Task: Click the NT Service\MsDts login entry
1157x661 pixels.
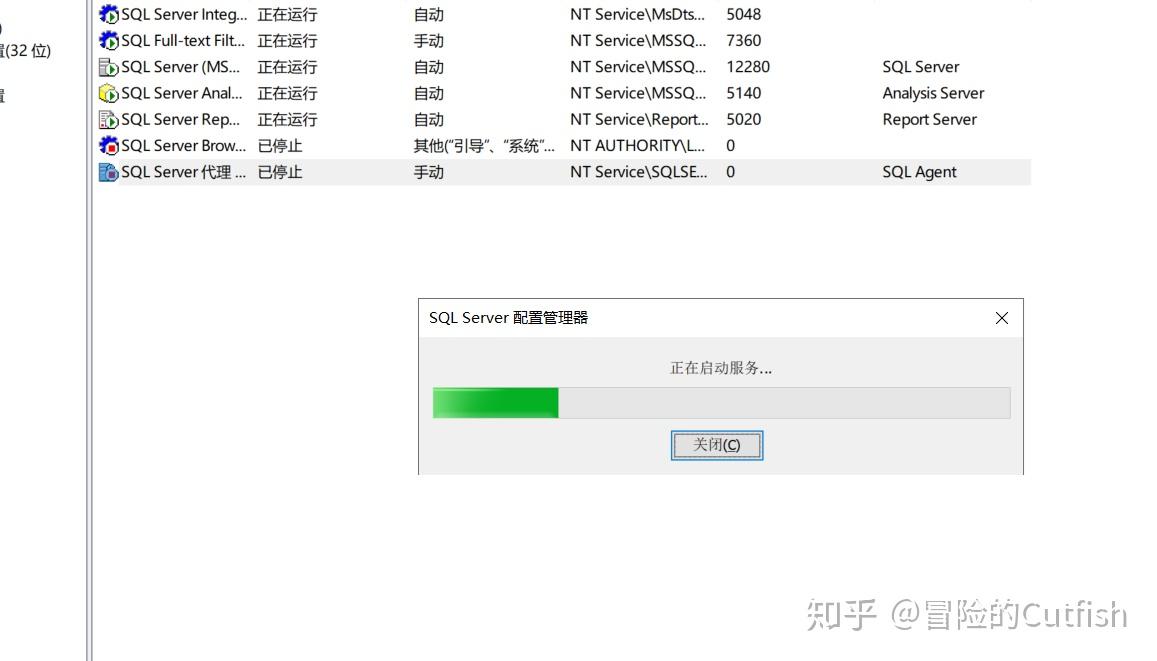Action: pyautogui.click(x=638, y=14)
